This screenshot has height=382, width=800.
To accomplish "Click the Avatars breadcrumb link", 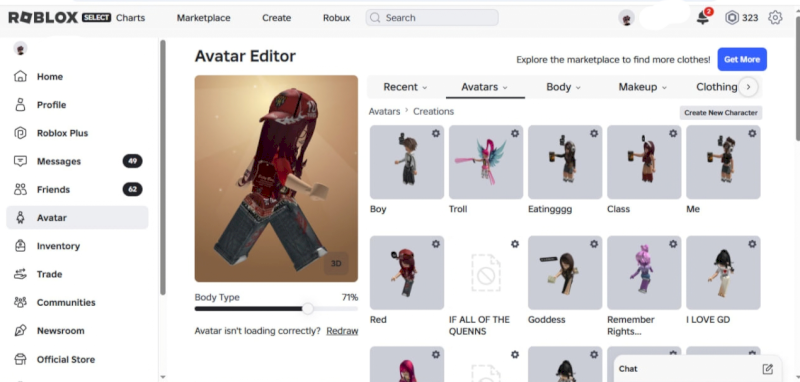I will pyautogui.click(x=384, y=111).
